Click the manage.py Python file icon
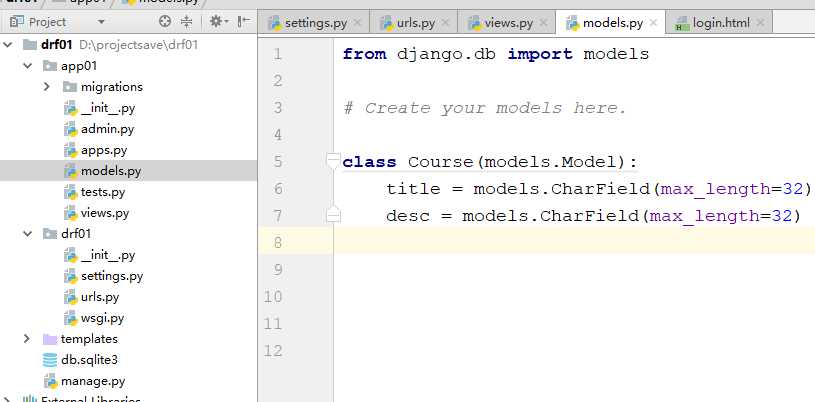 click(x=50, y=381)
